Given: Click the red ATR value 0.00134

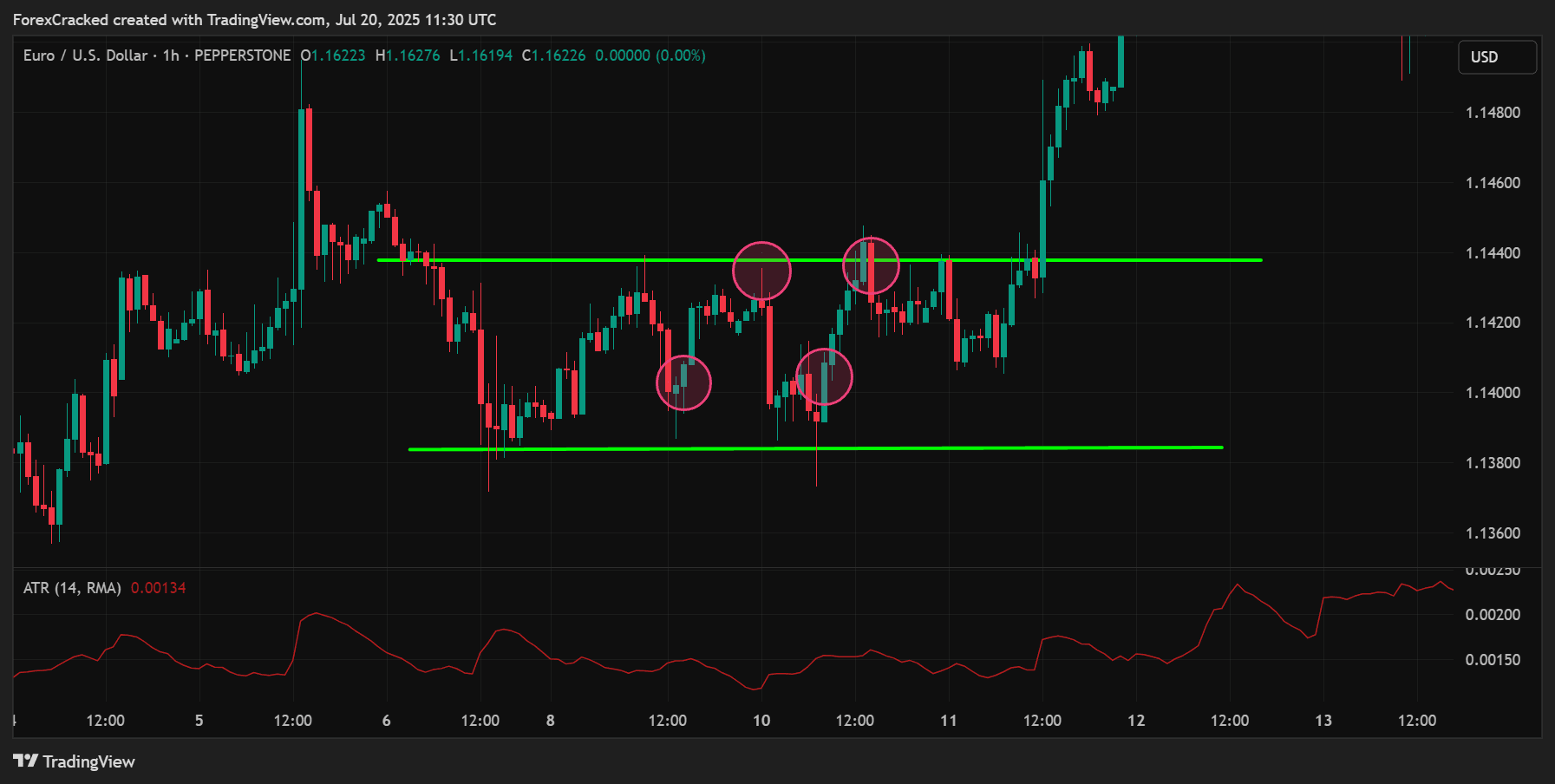Looking at the screenshot, I should (159, 587).
